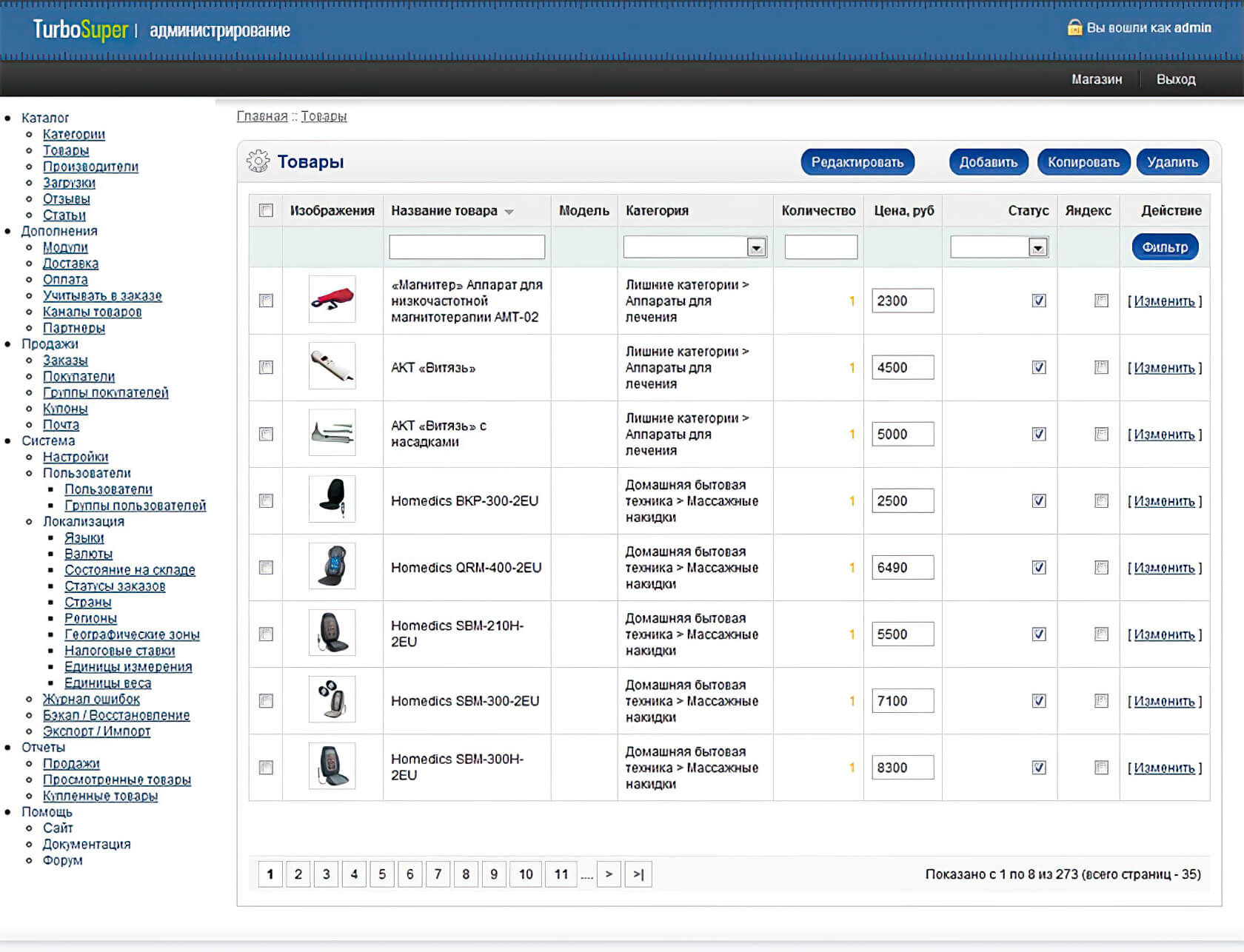Enable Яндекс checkbox for Homedics QRM-400-2EU
Image resolution: width=1244 pixels, height=952 pixels.
(1101, 567)
